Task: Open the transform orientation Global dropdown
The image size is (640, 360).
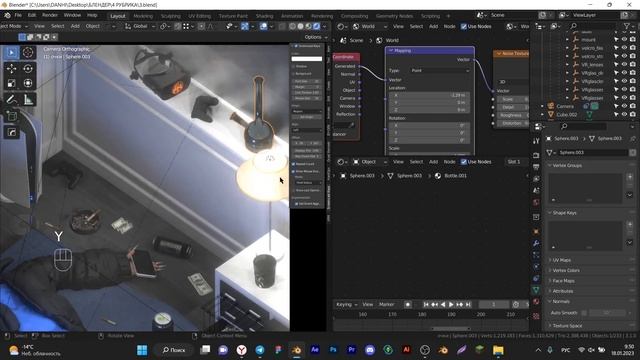Action: point(140,26)
